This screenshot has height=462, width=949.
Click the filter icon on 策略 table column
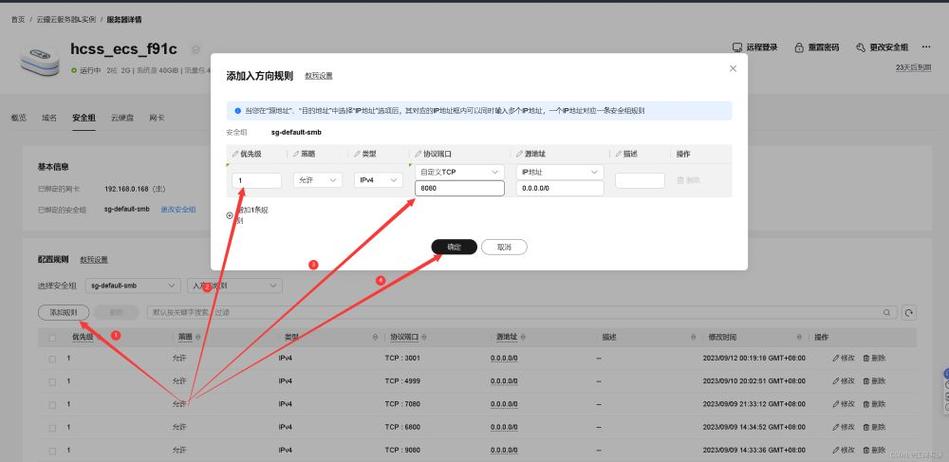coord(198,337)
